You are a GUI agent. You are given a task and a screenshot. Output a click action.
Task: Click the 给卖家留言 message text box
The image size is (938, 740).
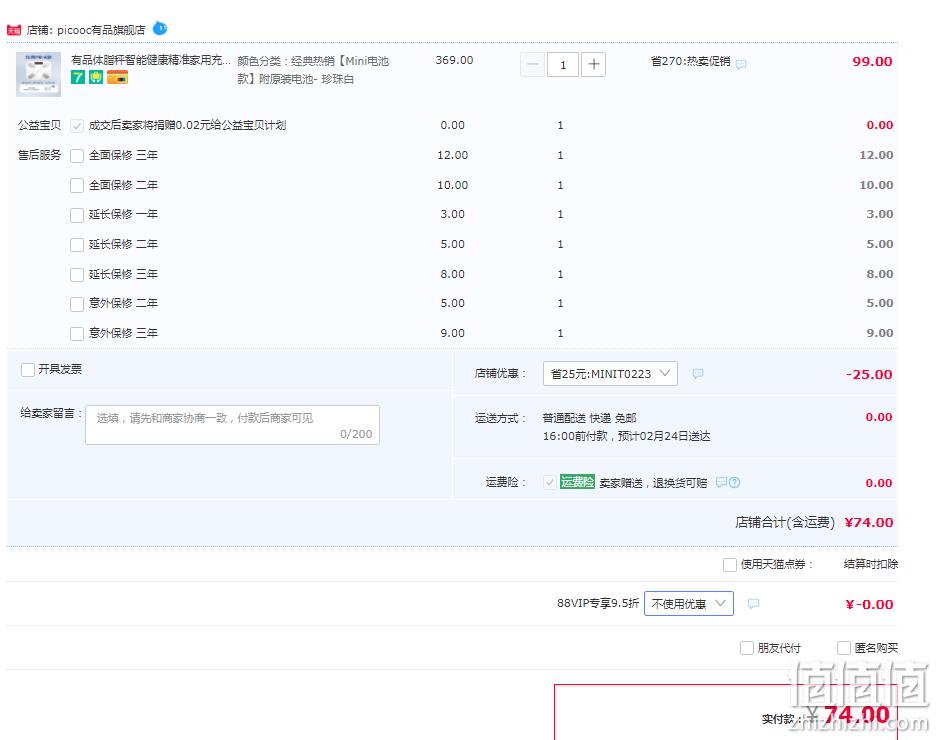[232, 425]
